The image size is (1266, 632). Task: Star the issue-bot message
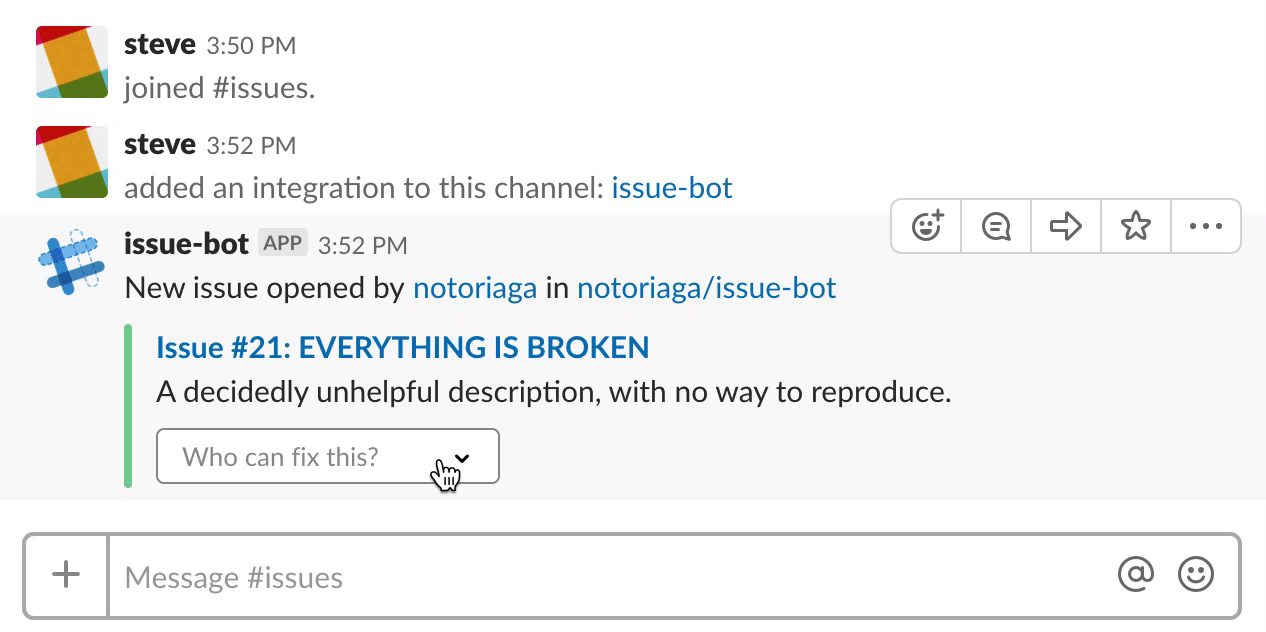(1136, 227)
